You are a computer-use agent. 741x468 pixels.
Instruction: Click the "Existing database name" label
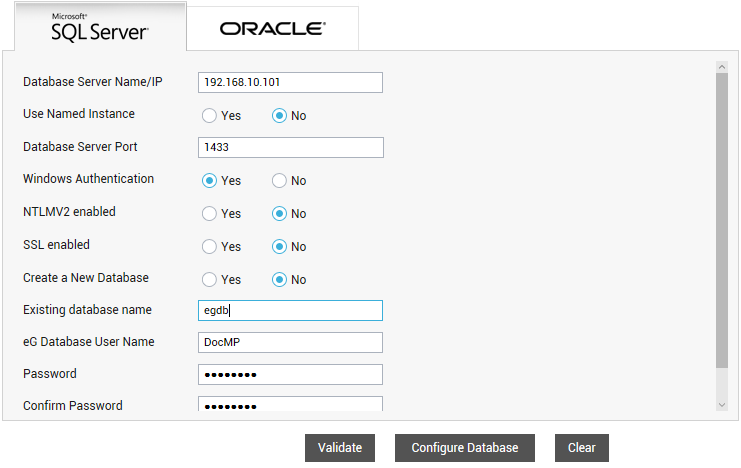[x=87, y=310]
